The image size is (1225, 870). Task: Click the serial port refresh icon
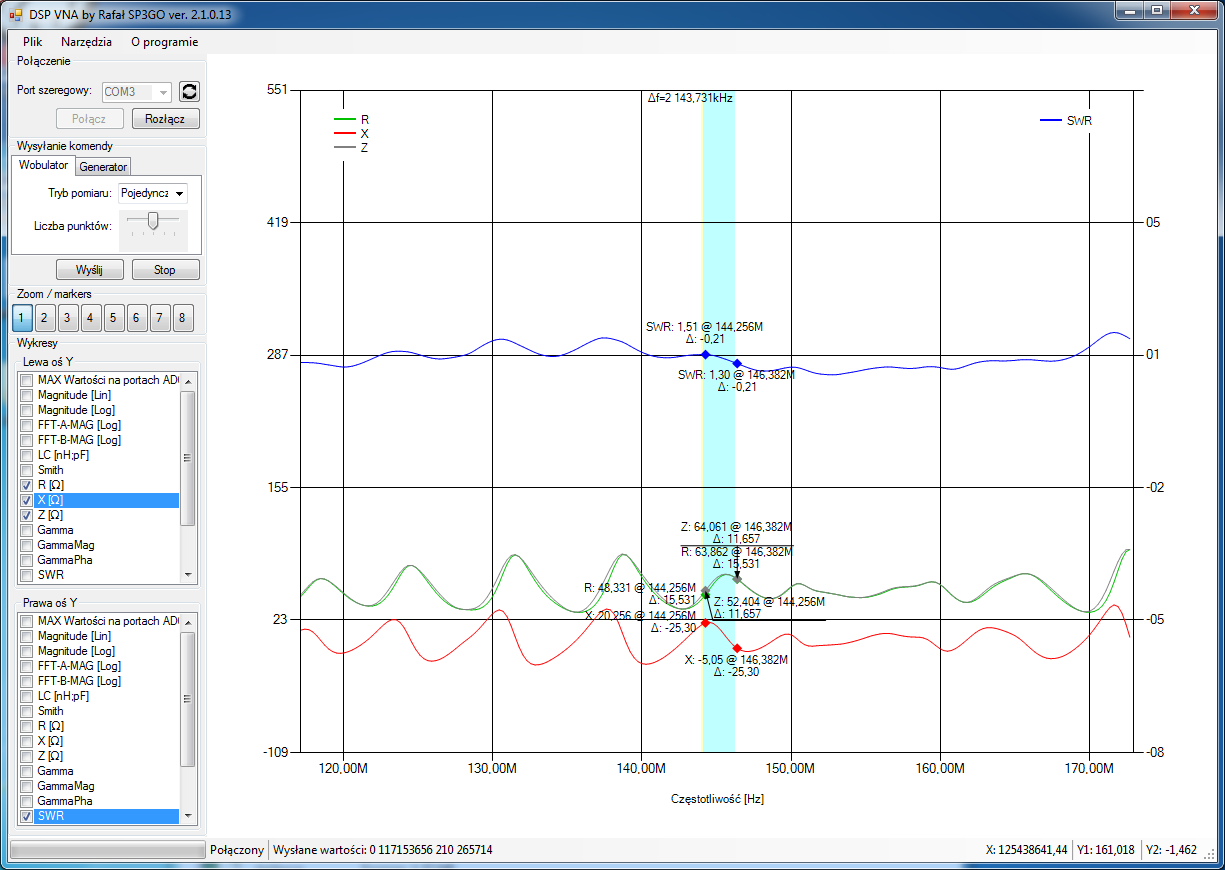pyautogui.click(x=189, y=92)
